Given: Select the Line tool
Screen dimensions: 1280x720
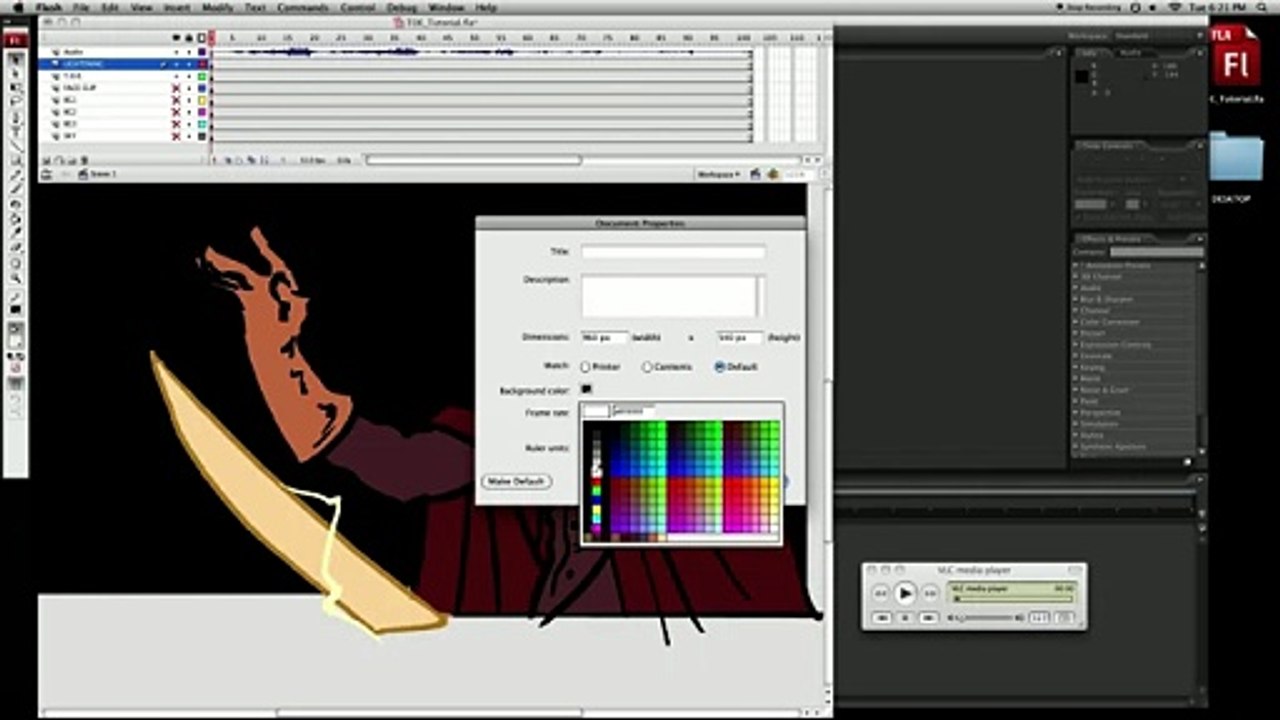Looking at the screenshot, I should pos(16,146).
